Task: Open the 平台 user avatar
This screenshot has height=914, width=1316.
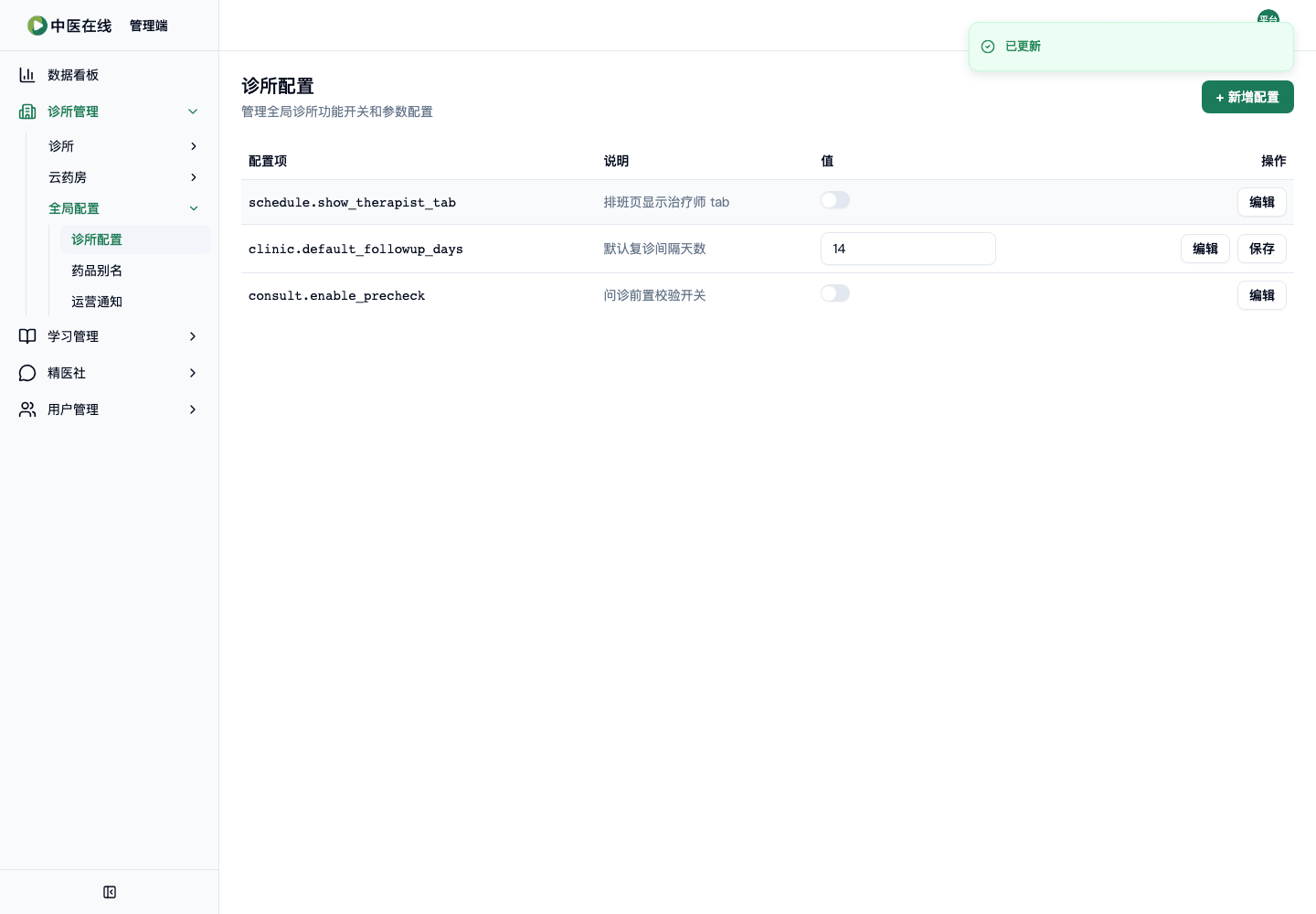Action: (1268, 18)
